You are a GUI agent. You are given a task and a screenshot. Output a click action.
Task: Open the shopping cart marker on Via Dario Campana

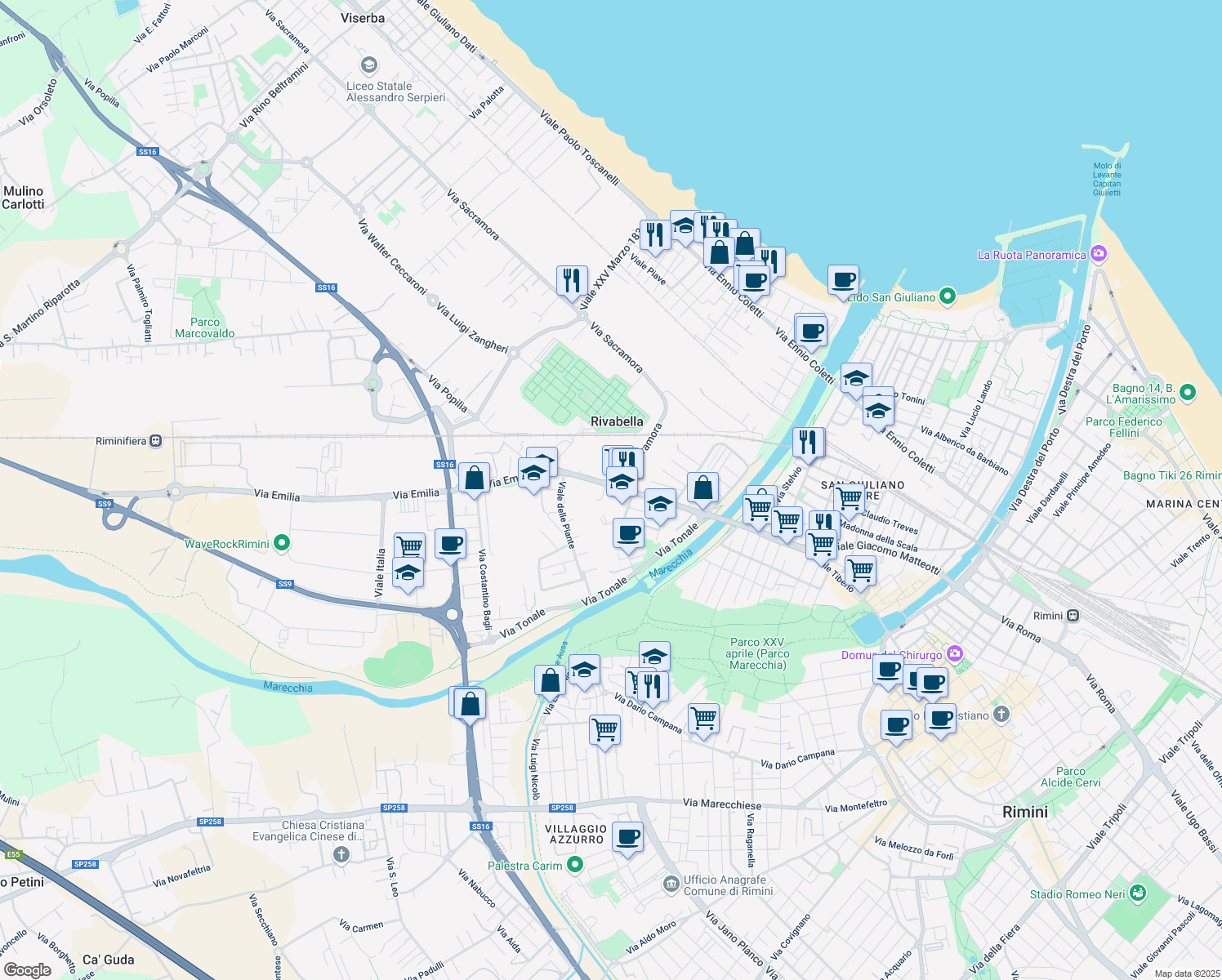click(703, 717)
